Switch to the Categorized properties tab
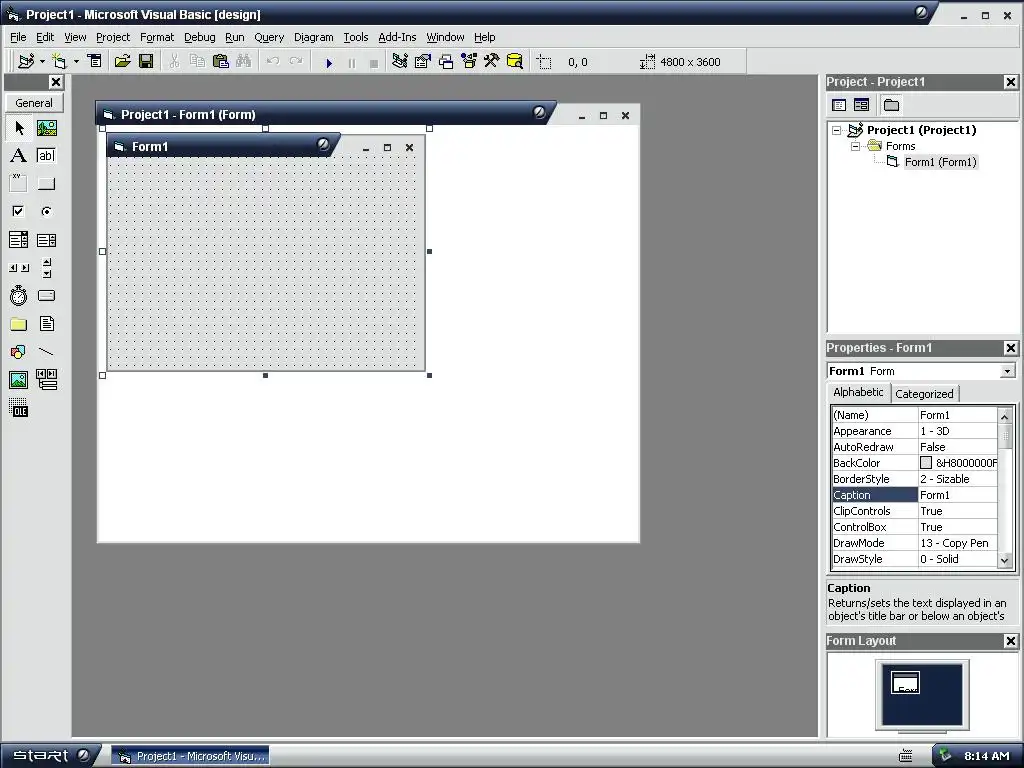Screen dimensions: 1024x768 tap(924, 394)
